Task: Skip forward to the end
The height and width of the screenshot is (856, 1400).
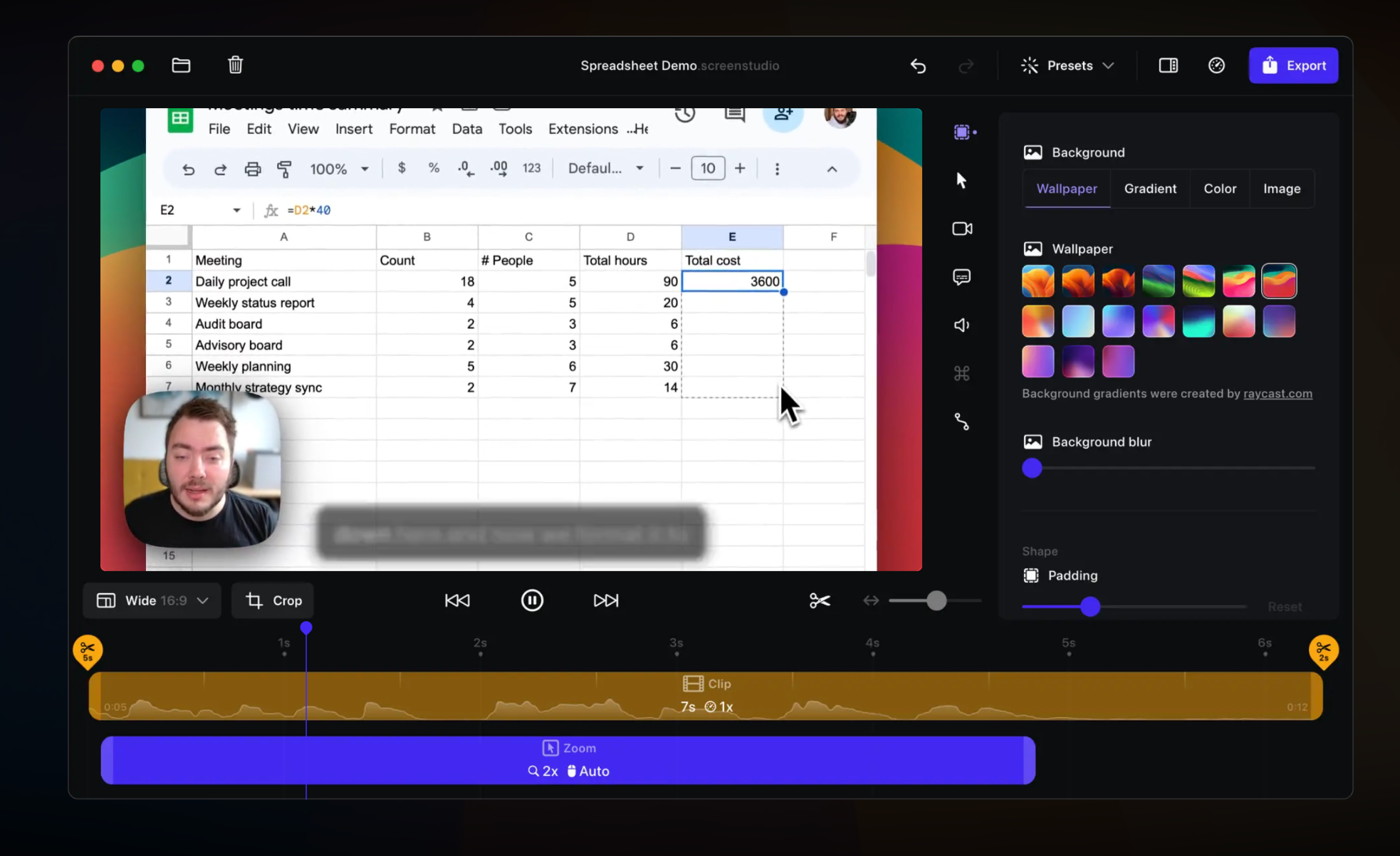Action: (606, 600)
